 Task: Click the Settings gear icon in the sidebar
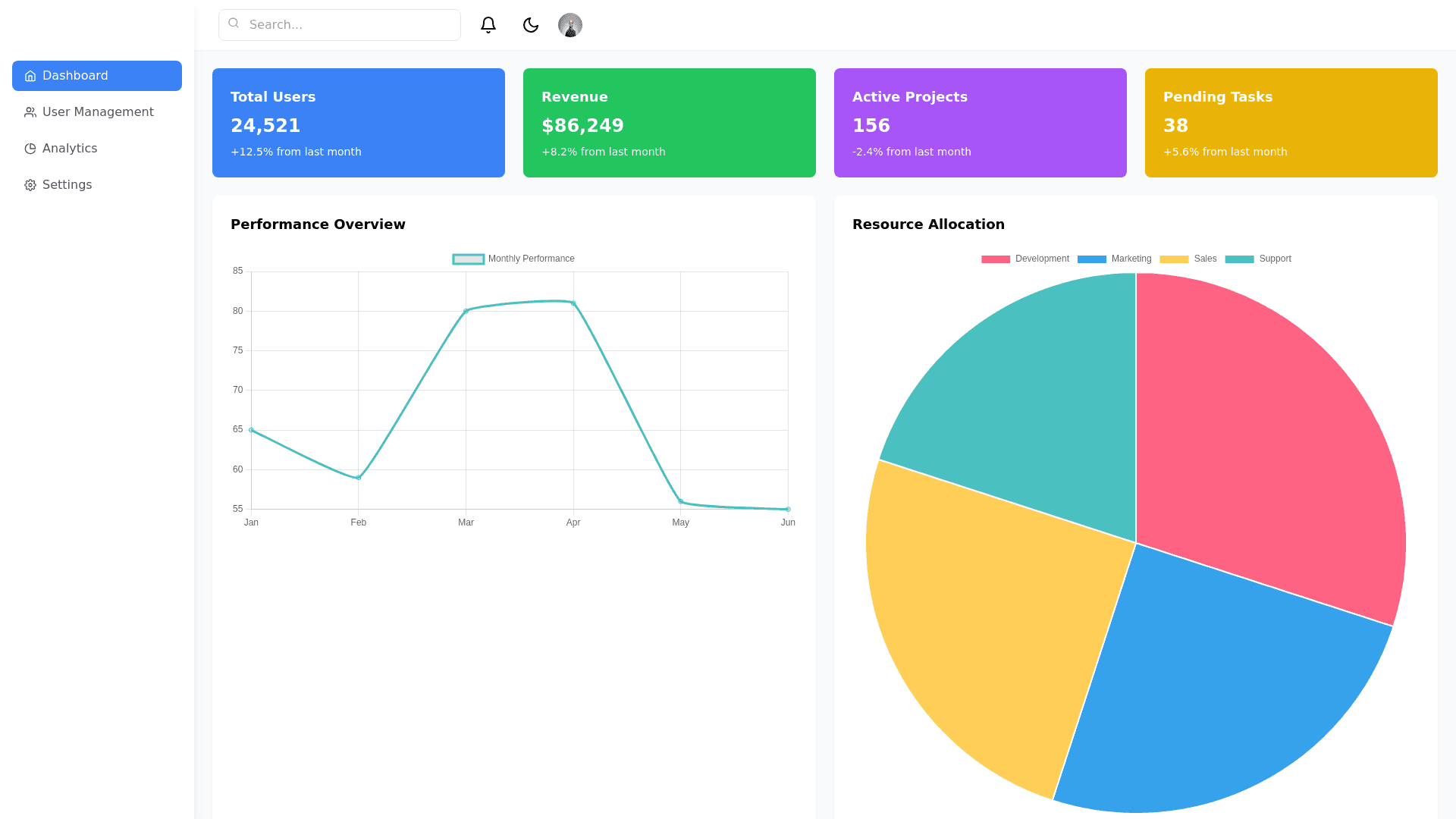[30, 185]
